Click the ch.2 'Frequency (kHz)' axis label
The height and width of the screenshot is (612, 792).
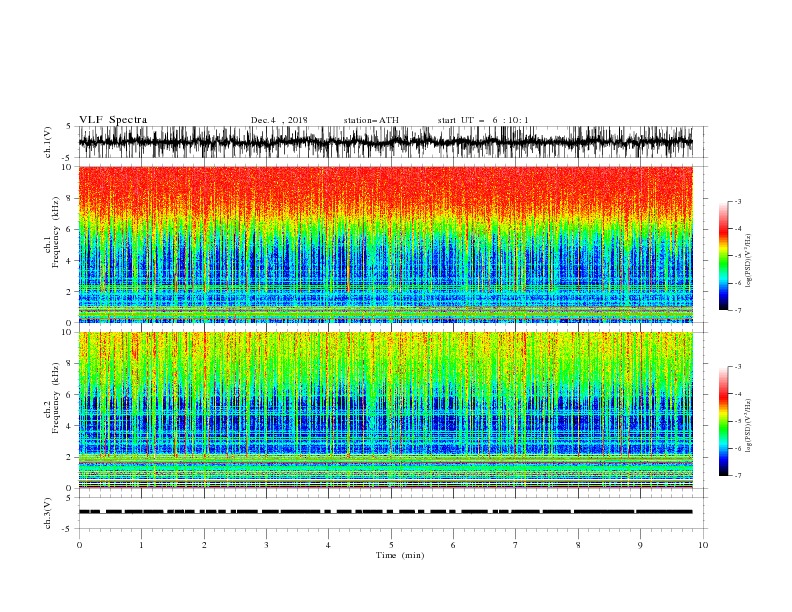(56, 398)
